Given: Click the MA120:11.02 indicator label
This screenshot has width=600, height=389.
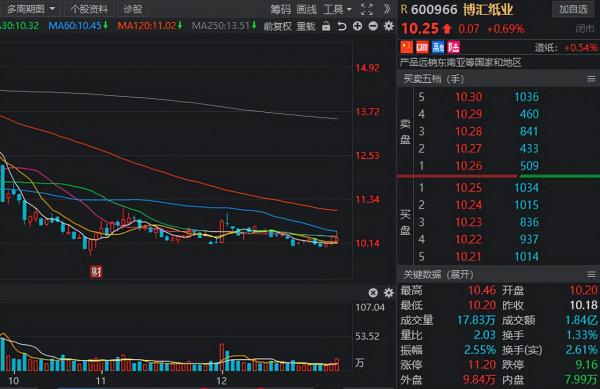Looking at the screenshot, I should [150, 26].
